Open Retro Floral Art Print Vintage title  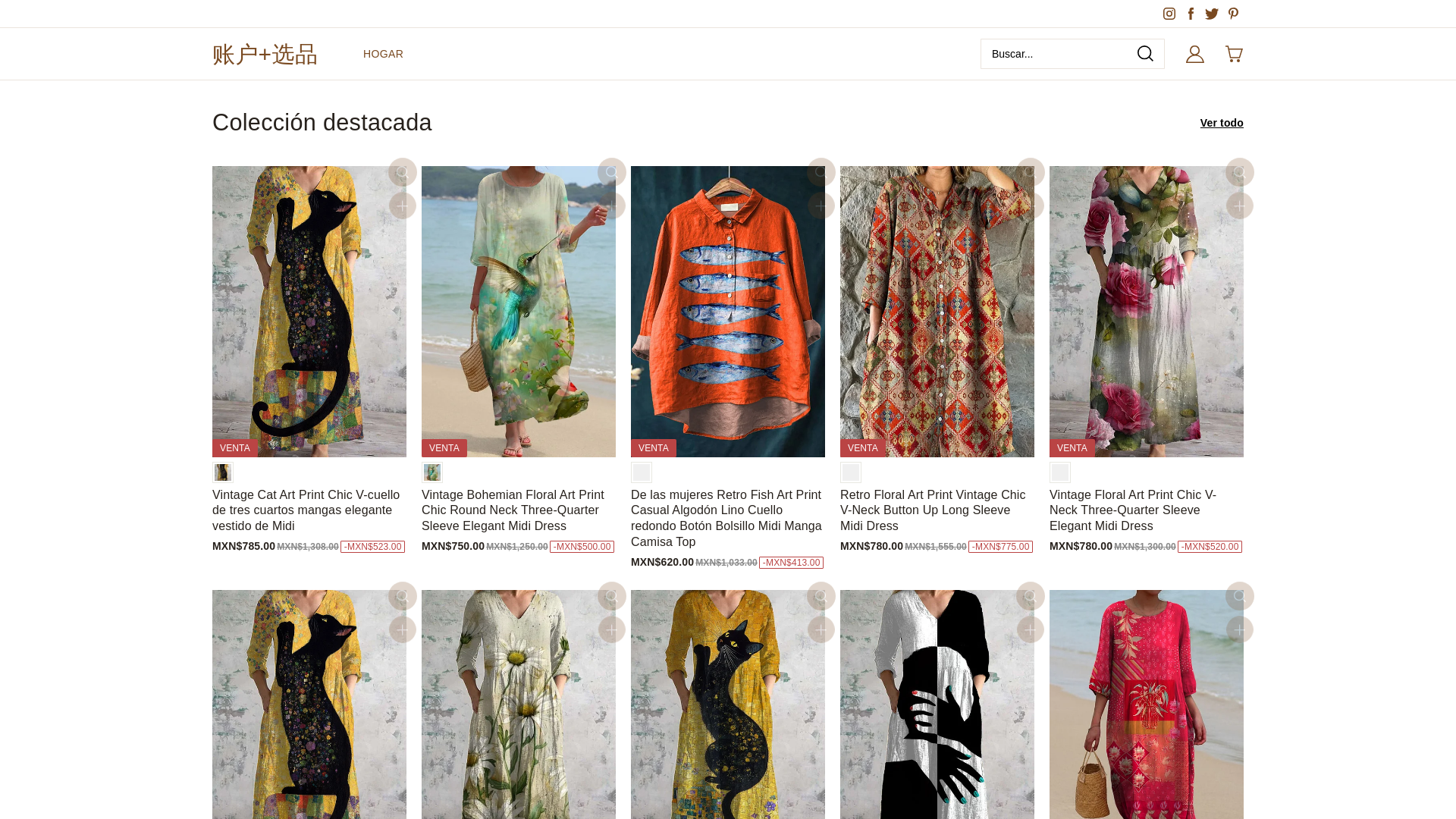point(933,510)
